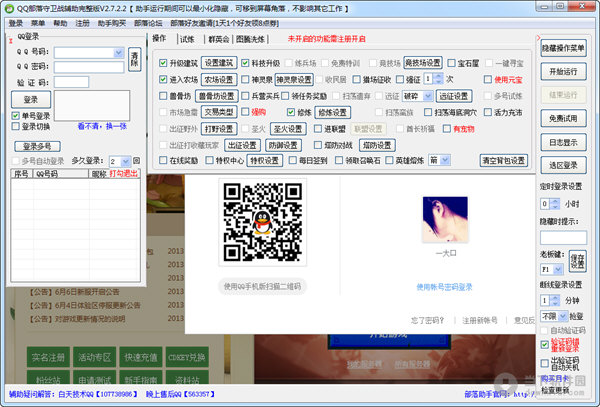Check the 活力充沛 checkbox

(x=488, y=112)
